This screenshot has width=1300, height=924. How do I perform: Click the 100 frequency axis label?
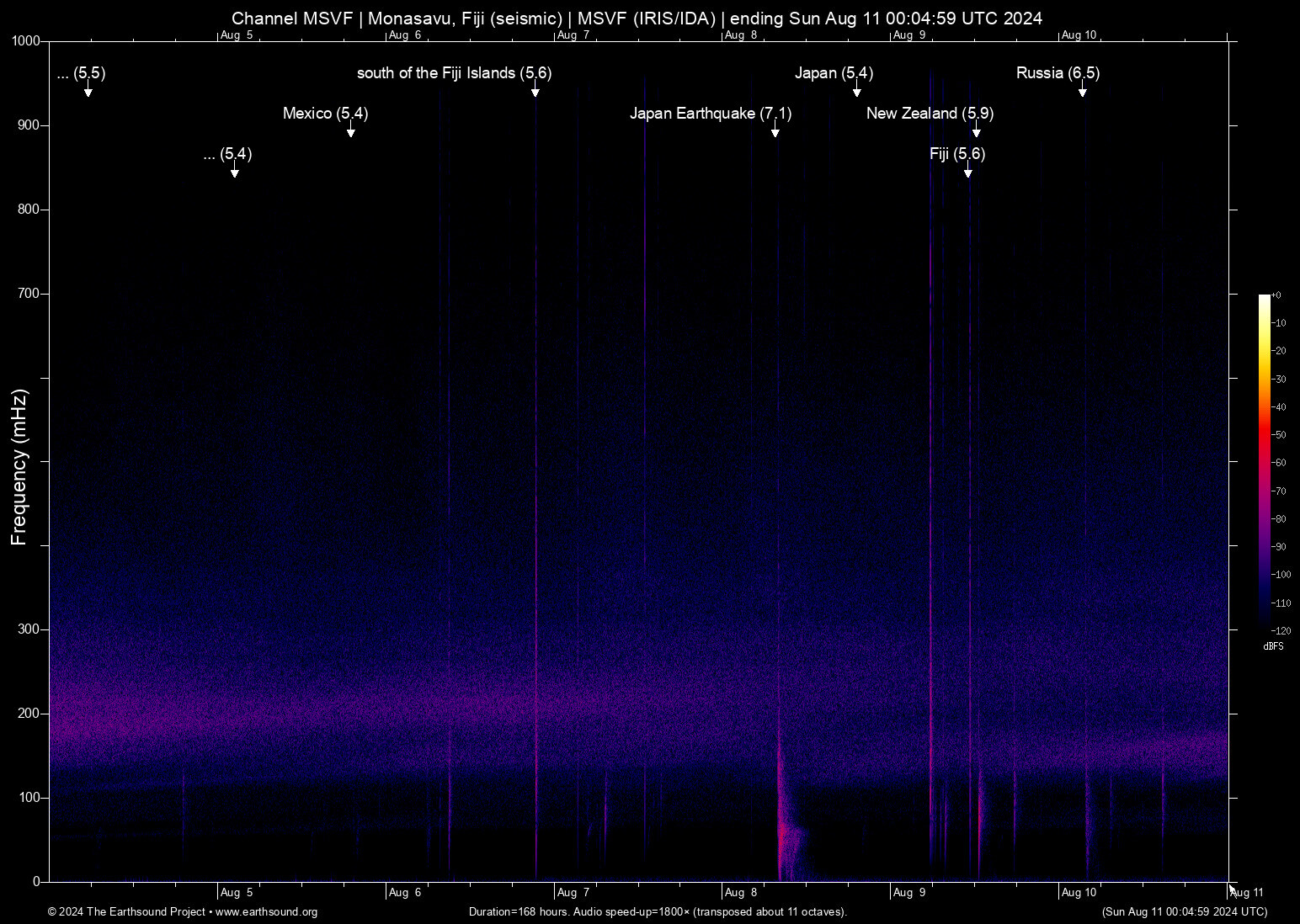pyautogui.click(x=29, y=798)
